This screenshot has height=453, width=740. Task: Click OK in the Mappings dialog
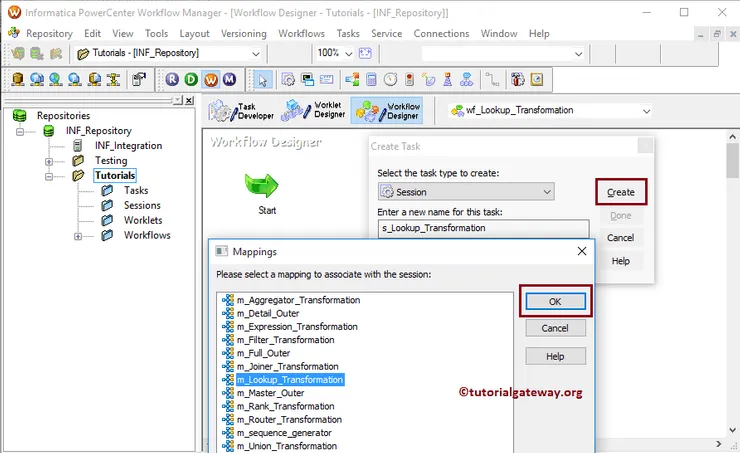coord(555,302)
